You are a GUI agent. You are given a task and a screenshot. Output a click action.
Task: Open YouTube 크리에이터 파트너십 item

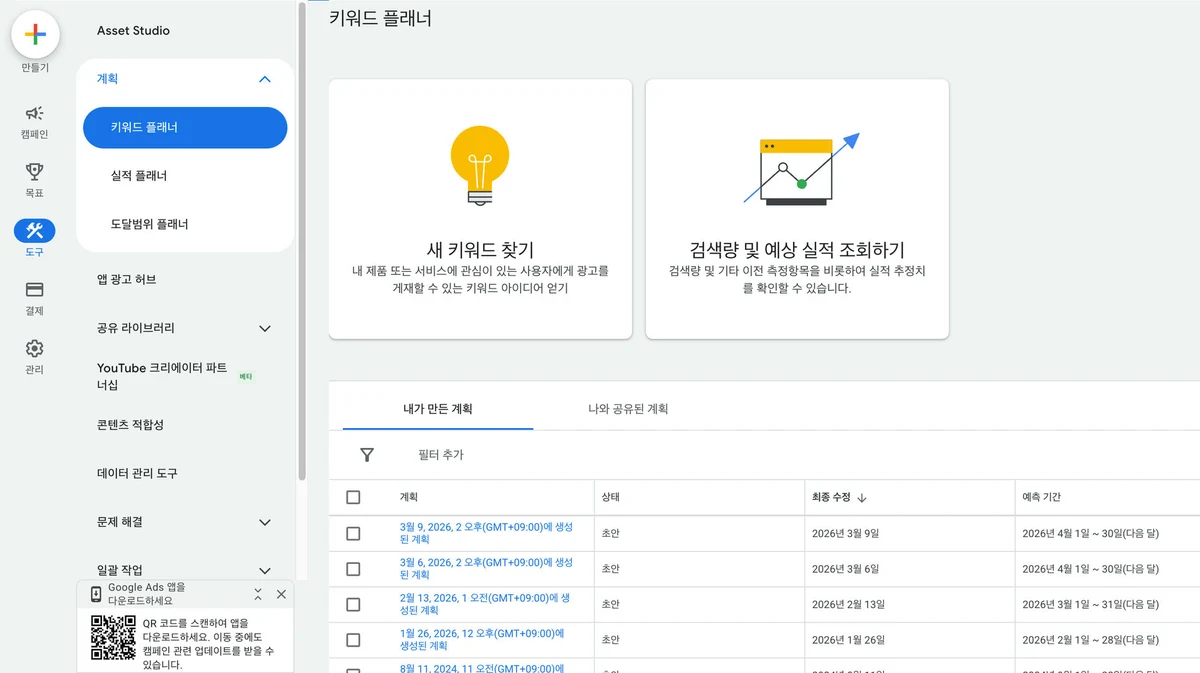coord(162,377)
